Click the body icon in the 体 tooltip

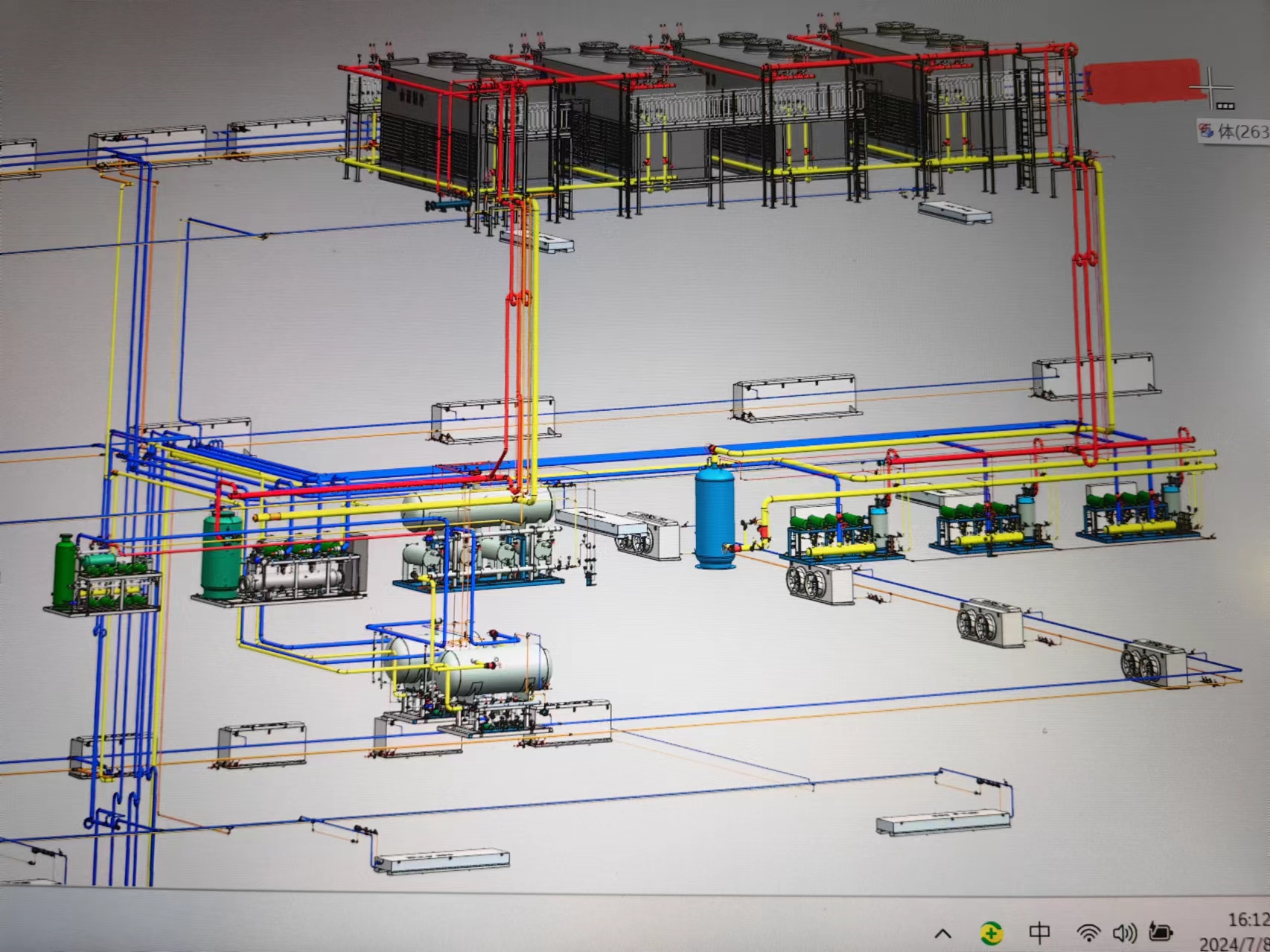pyautogui.click(x=1206, y=132)
